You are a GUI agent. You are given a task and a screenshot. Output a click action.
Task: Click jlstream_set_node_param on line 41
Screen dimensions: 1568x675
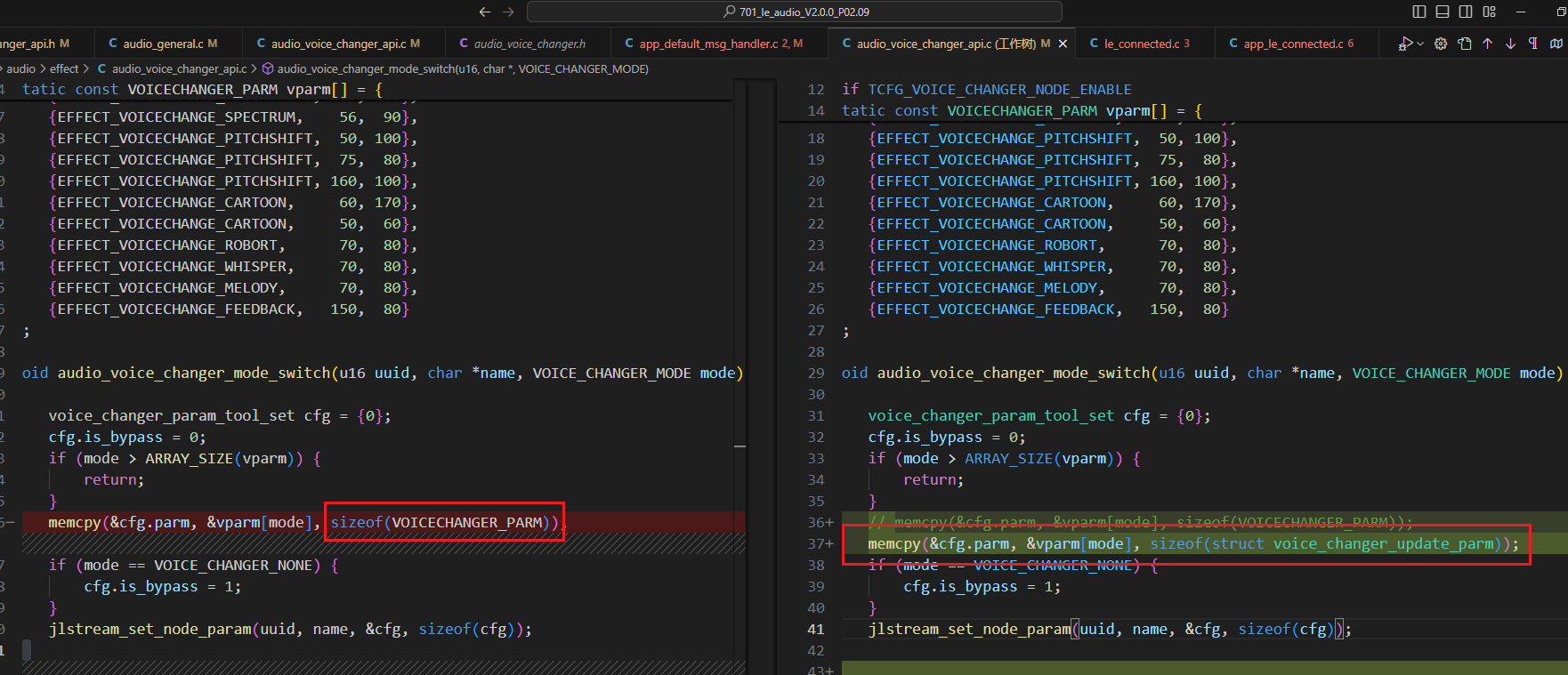969,629
